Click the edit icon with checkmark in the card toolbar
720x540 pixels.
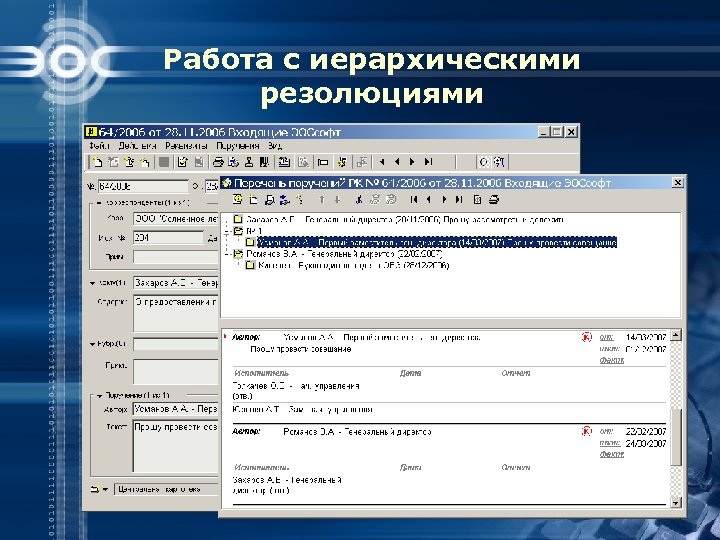pyautogui.click(x=183, y=162)
